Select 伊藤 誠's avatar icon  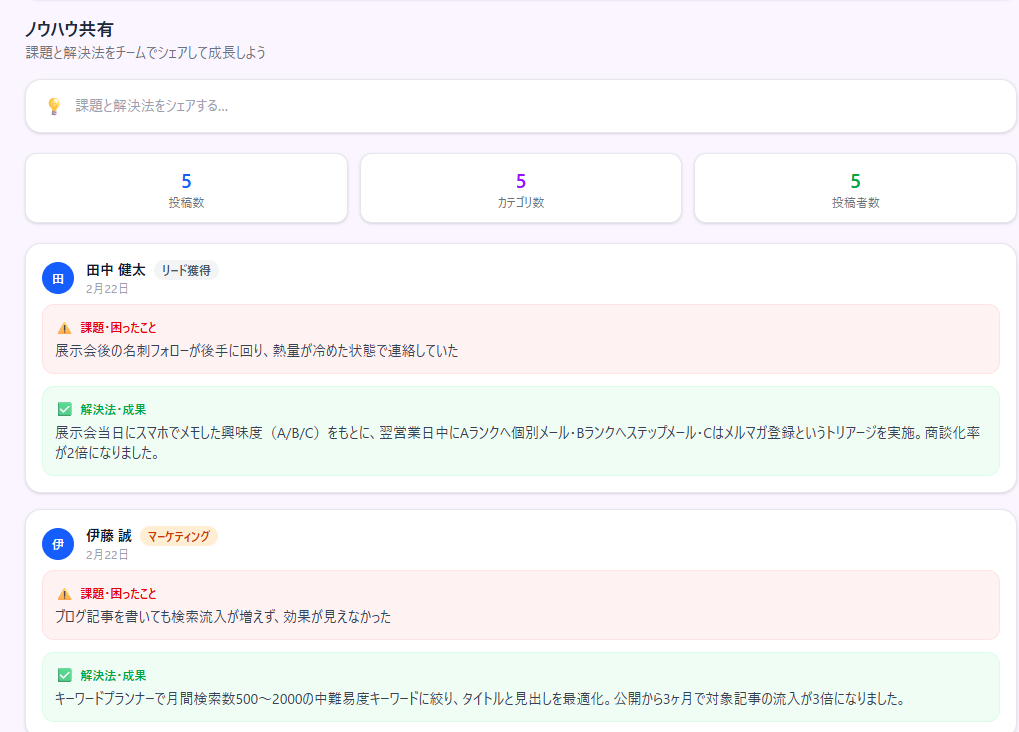[58, 543]
